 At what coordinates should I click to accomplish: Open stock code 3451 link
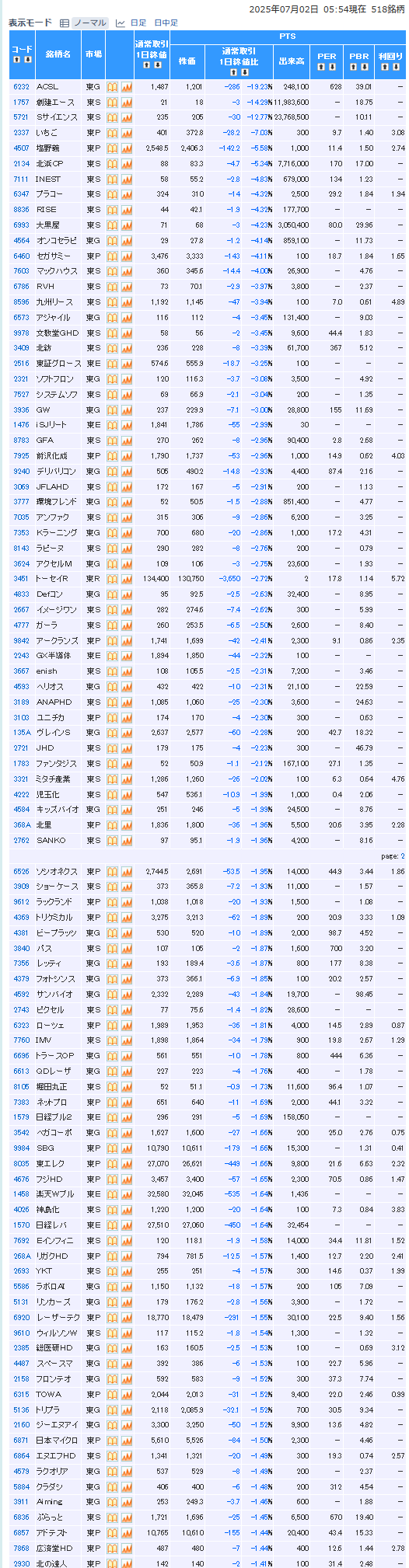point(21,579)
